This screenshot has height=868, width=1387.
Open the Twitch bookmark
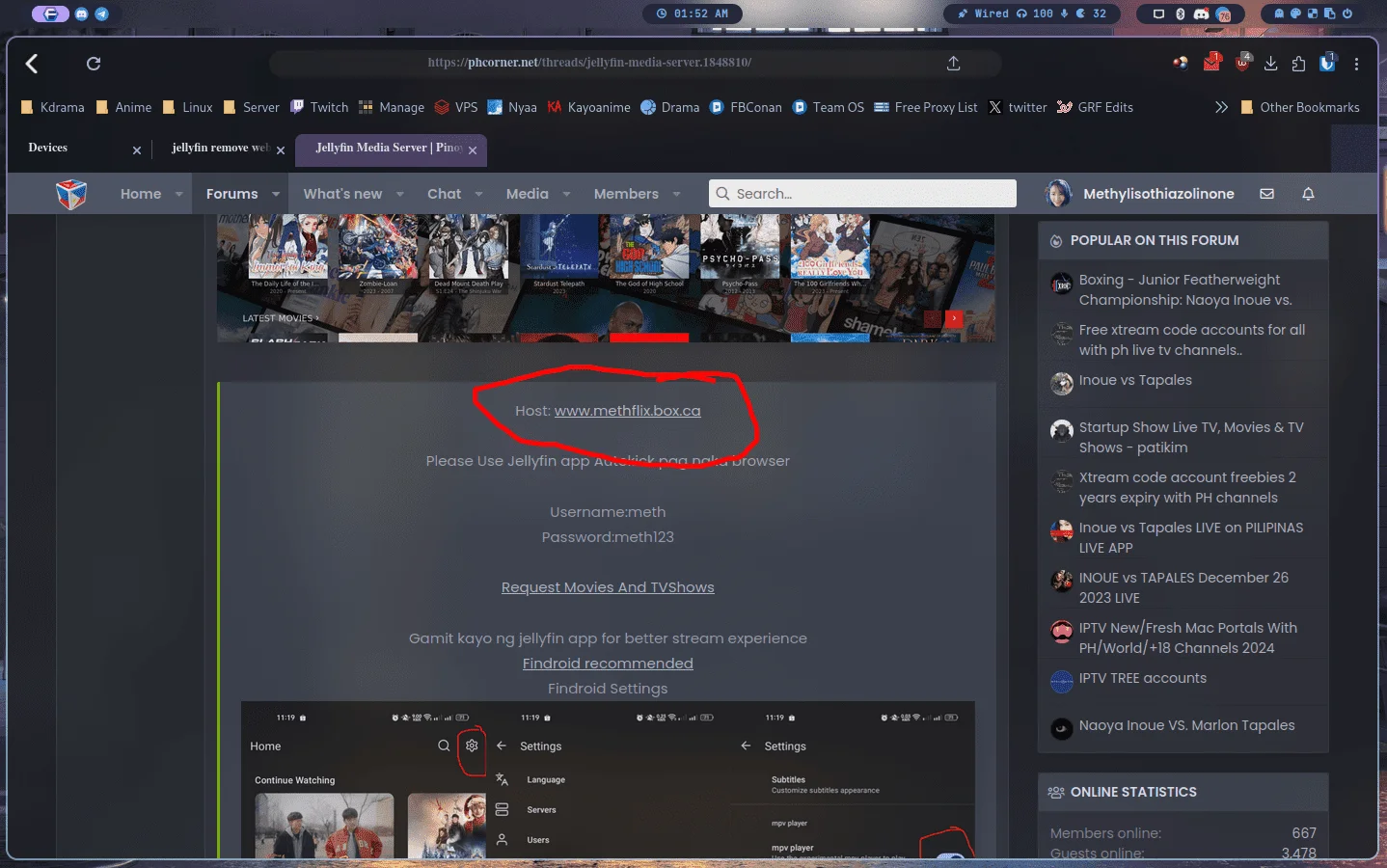(x=319, y=107)
